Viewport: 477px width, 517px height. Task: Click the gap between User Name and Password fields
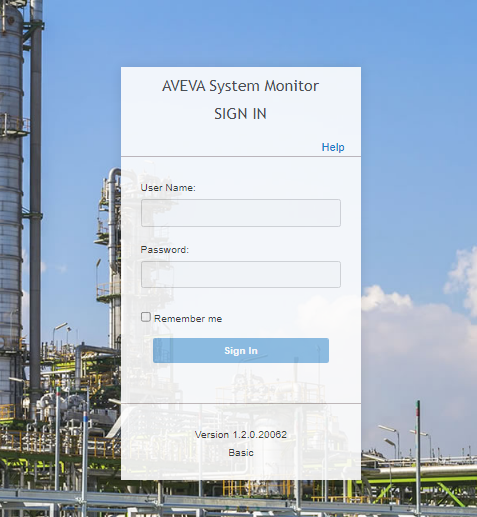tap(241, 235)
